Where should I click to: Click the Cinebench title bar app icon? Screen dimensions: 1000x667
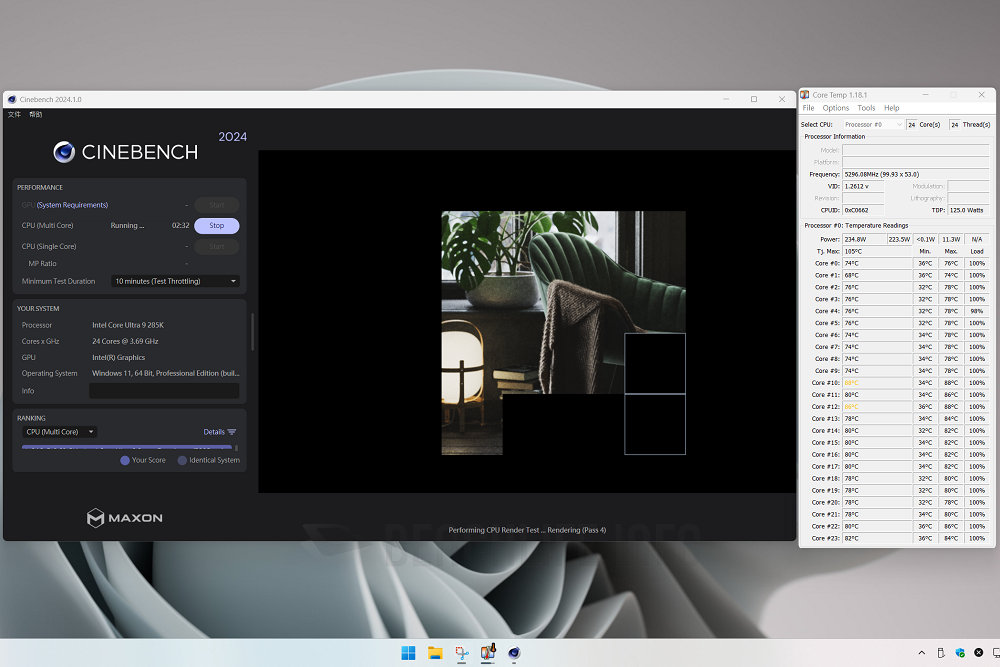[11, 99]
